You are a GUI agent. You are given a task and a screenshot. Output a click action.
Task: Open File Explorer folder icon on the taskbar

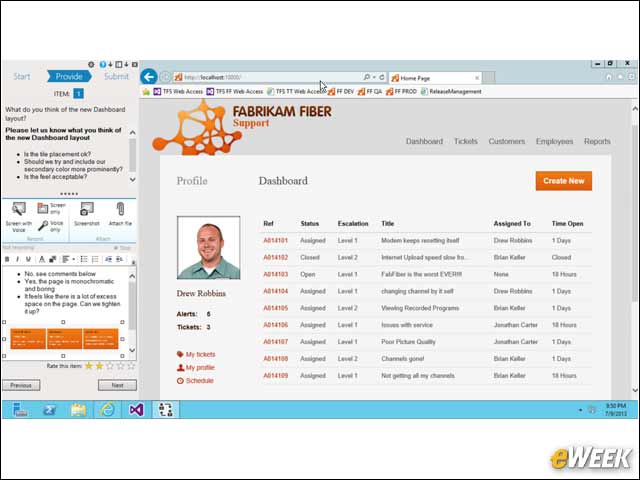(78, 409)
